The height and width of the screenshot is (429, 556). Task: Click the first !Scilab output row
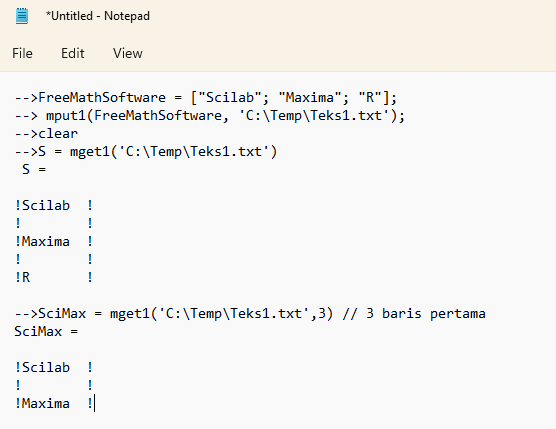coord(54,206)
